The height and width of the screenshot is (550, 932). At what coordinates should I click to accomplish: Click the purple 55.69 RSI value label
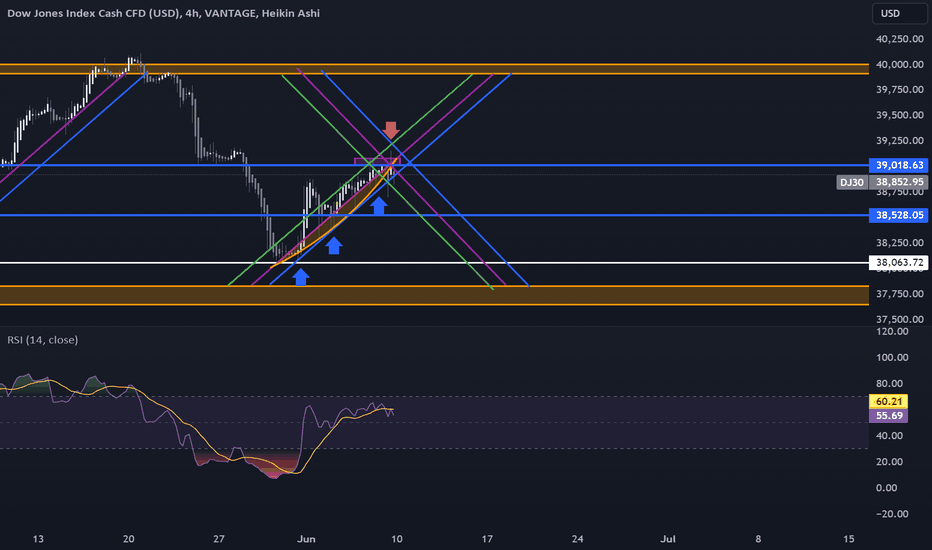889,416
